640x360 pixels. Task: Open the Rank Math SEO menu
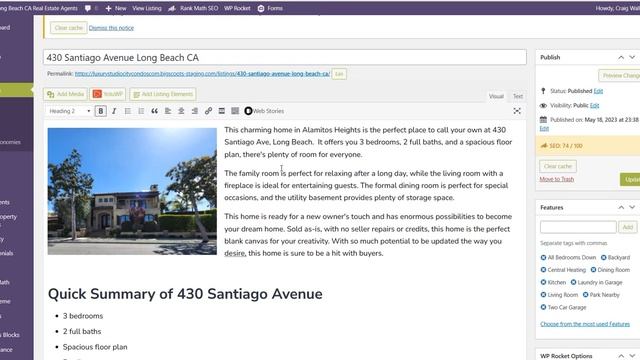pyautogui.click(x=193, y=8)
